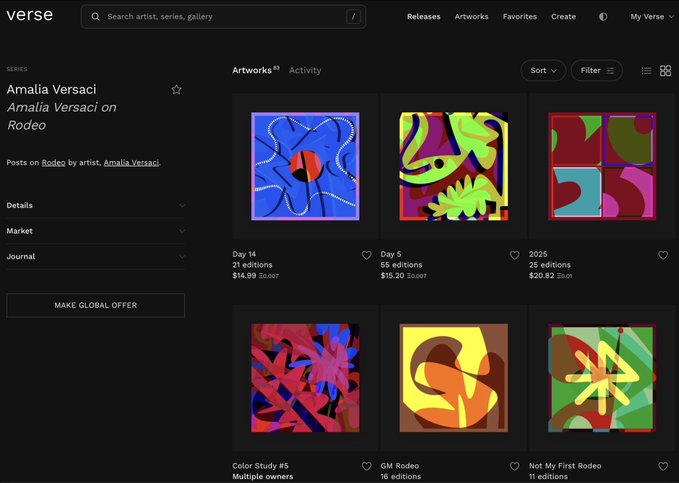679x483 pixels.
Task: Open the Sort dropdown
Action: tap(543, 71)
